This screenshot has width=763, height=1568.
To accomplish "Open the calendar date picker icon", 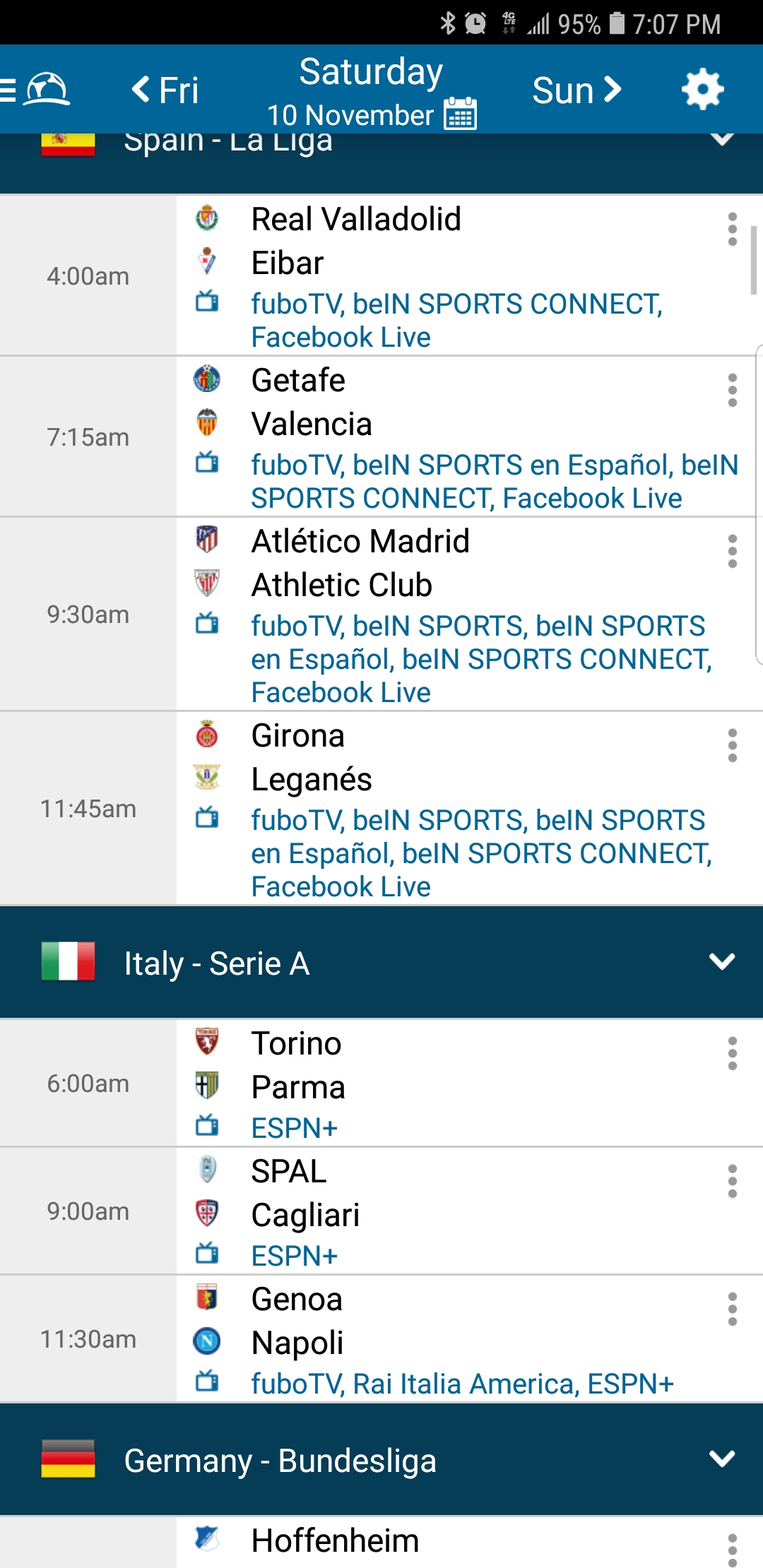I will tap(460, 114).
